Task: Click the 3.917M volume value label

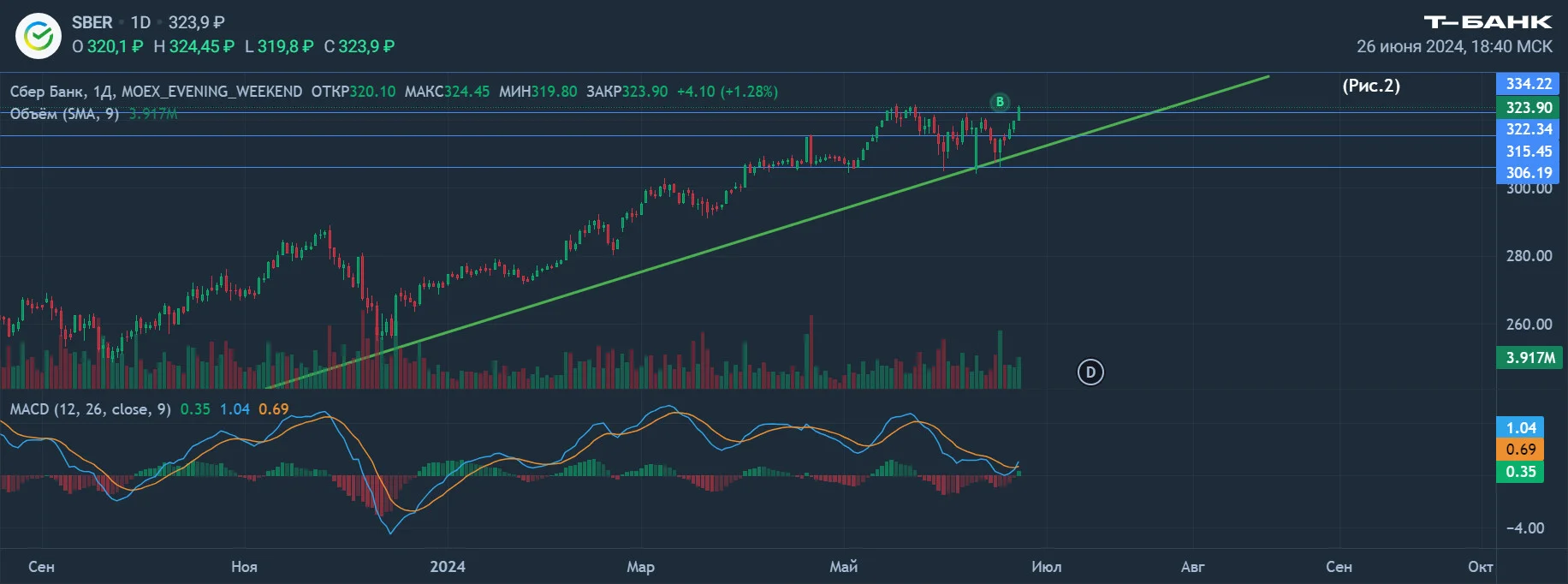Action: [x=1529, y=358]
